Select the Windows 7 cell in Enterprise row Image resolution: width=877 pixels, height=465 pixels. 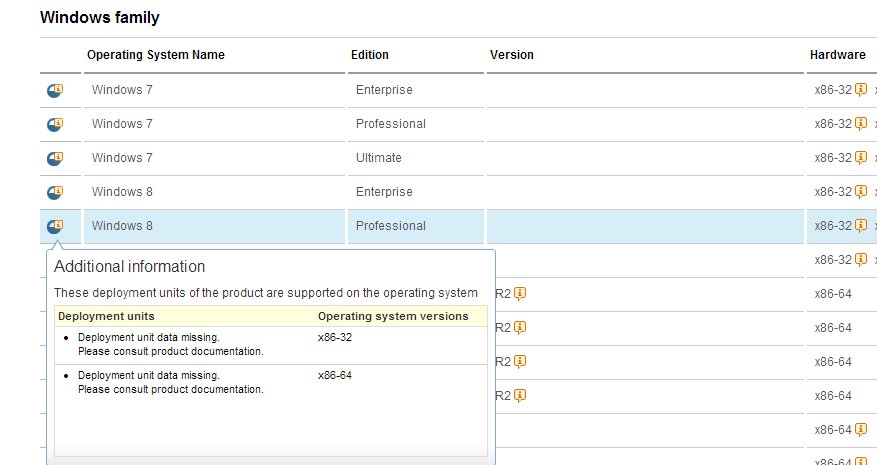pyautogui.click(x=122, y=90)
